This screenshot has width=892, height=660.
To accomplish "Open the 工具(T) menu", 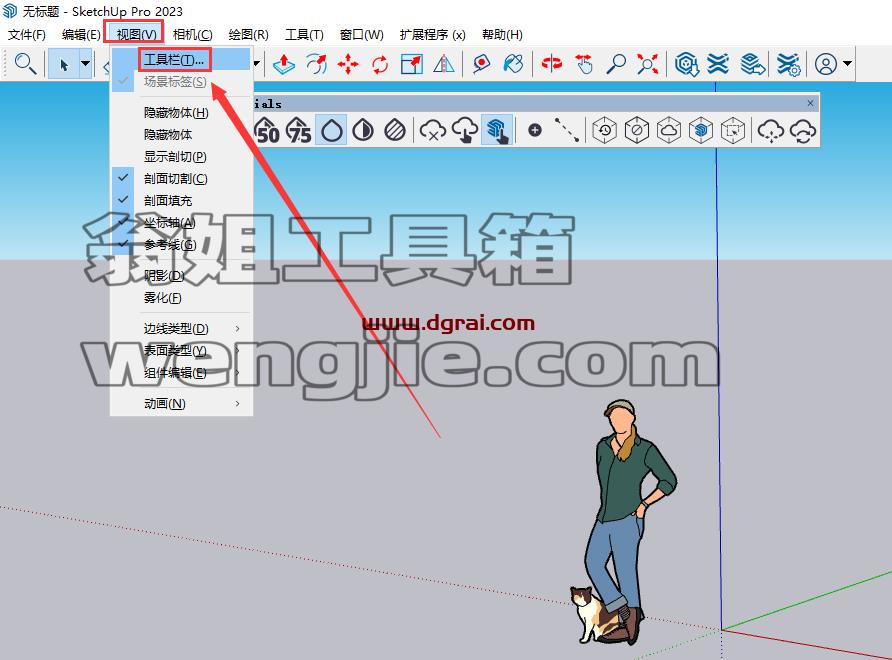I will (x=304, y=35).
